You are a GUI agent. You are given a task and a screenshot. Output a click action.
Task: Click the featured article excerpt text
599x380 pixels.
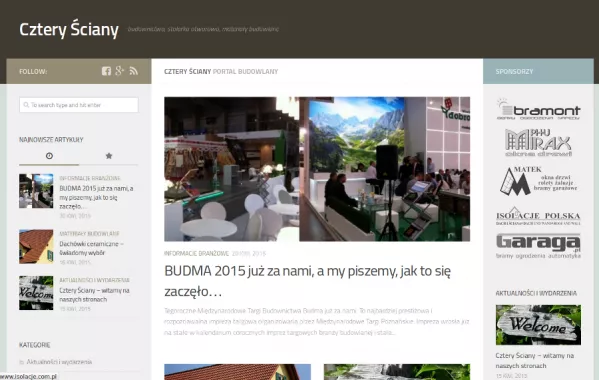[x=317, y=322]
